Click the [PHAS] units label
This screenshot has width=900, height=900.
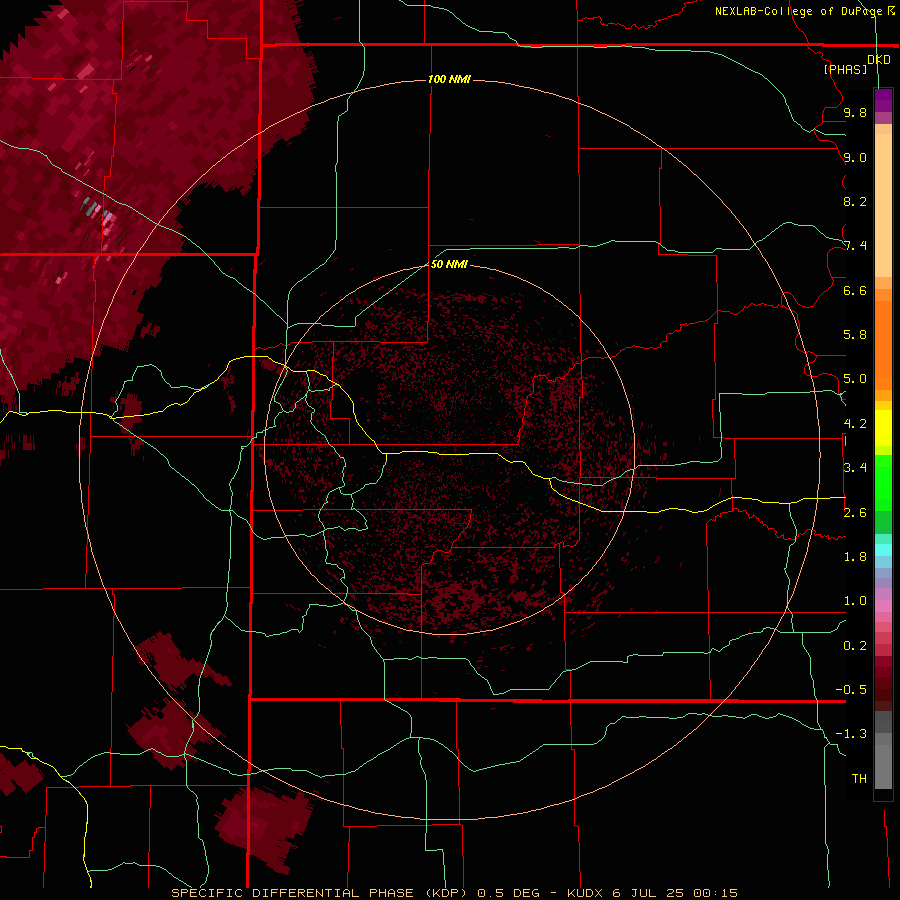[845, 70]
